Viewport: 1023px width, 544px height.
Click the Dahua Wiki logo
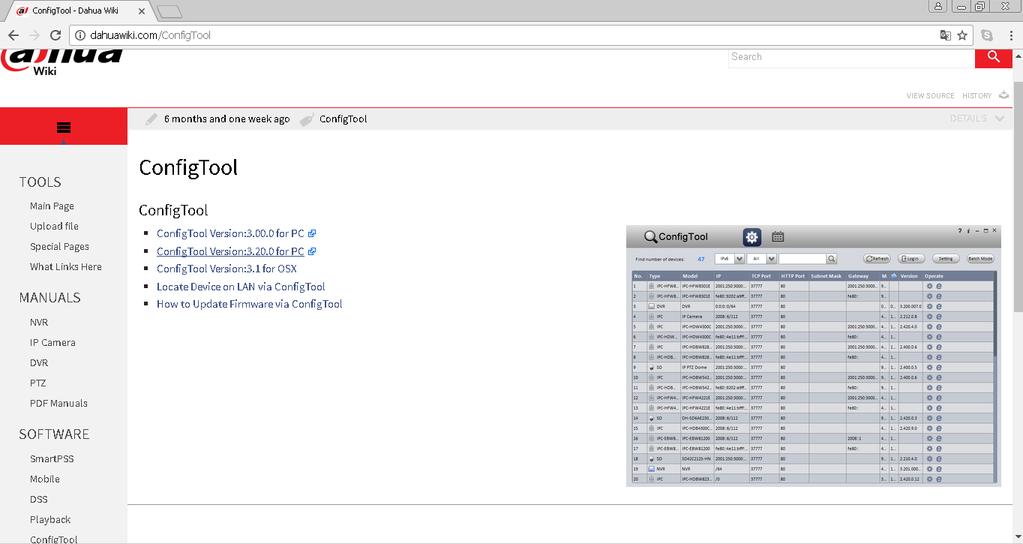point(61,62)
